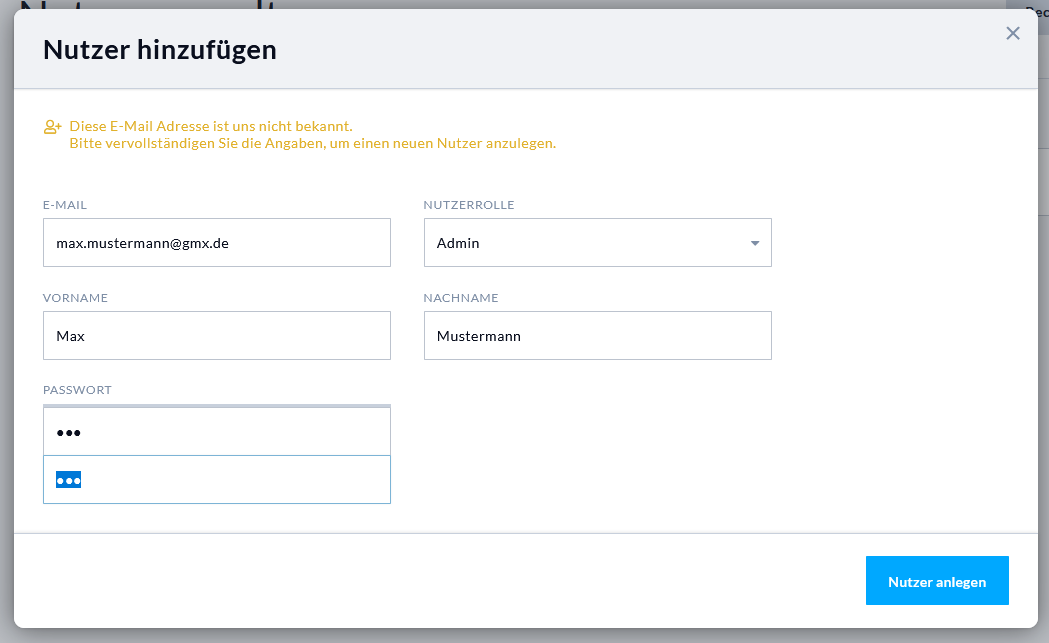Click the Nutzerrolle dropdown arrow
The image size is (1049, 643).
click(x=755, y=243)
